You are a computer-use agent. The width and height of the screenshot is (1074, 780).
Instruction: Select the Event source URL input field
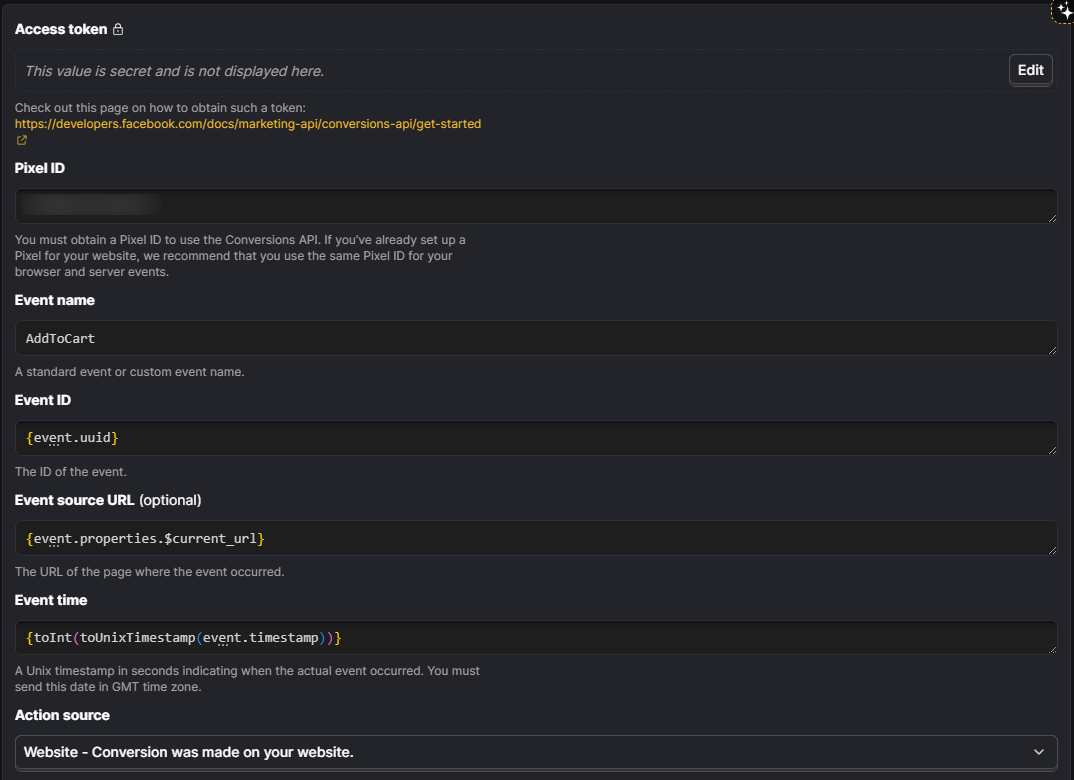[535, 538]
